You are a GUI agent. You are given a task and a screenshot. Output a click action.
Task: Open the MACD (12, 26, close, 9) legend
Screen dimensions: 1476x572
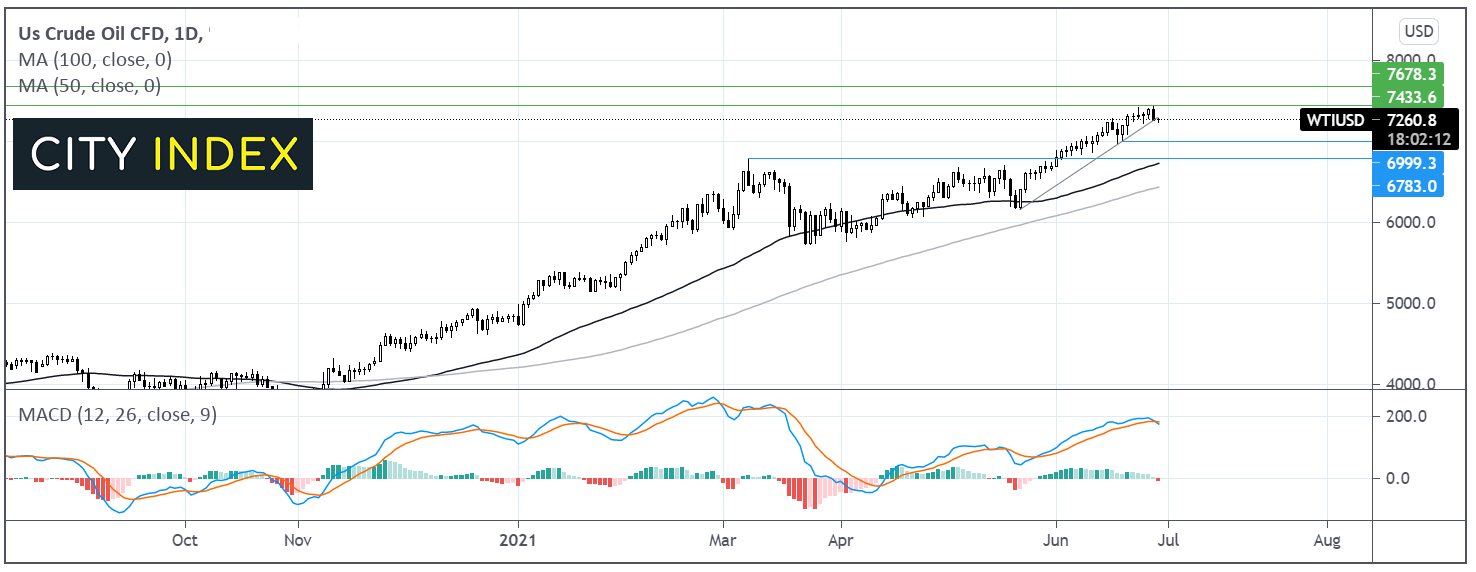click(x=117, y=414)
